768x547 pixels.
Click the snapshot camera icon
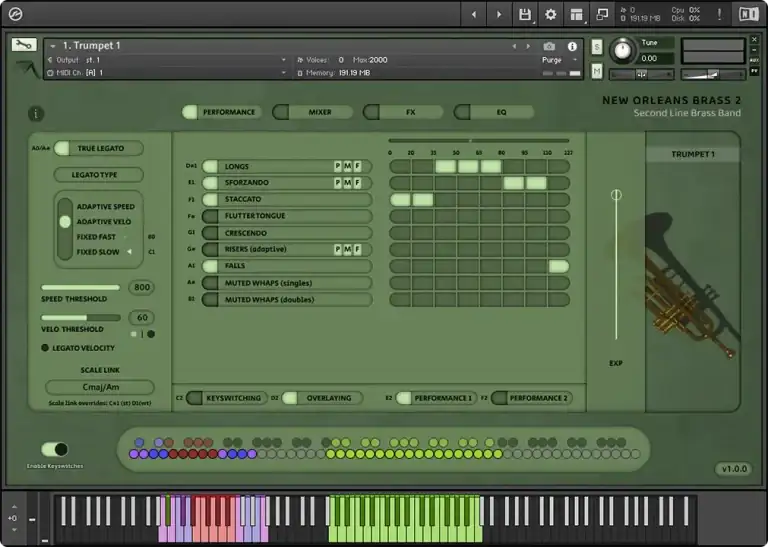(549, 47)
